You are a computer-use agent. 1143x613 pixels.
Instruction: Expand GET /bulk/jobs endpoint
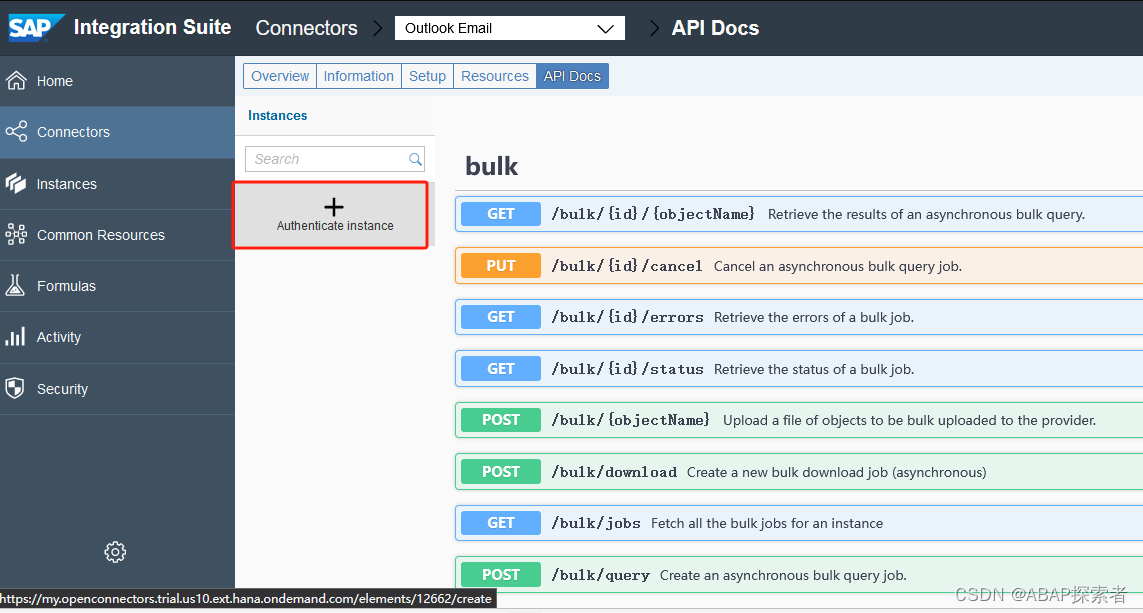tap(799, 523)
